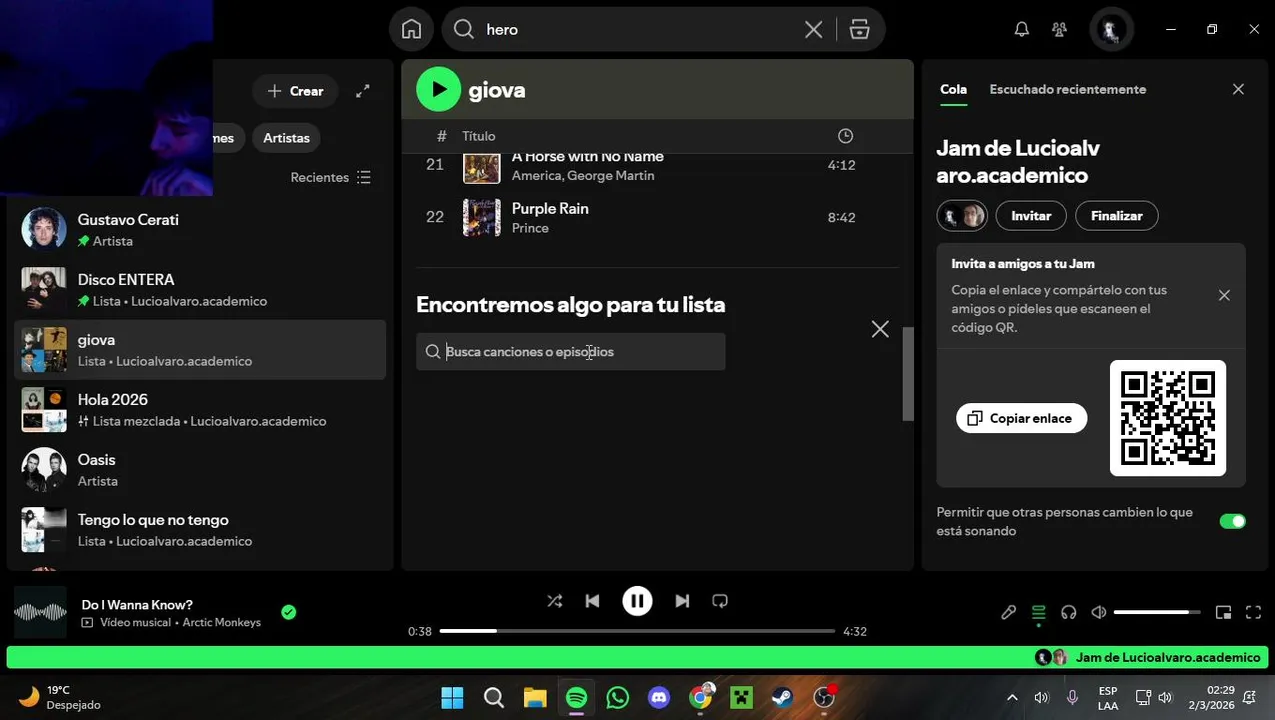Open the user profile avatar menu
This screenshot has height=720, width=1275.
pos(1111,29)
